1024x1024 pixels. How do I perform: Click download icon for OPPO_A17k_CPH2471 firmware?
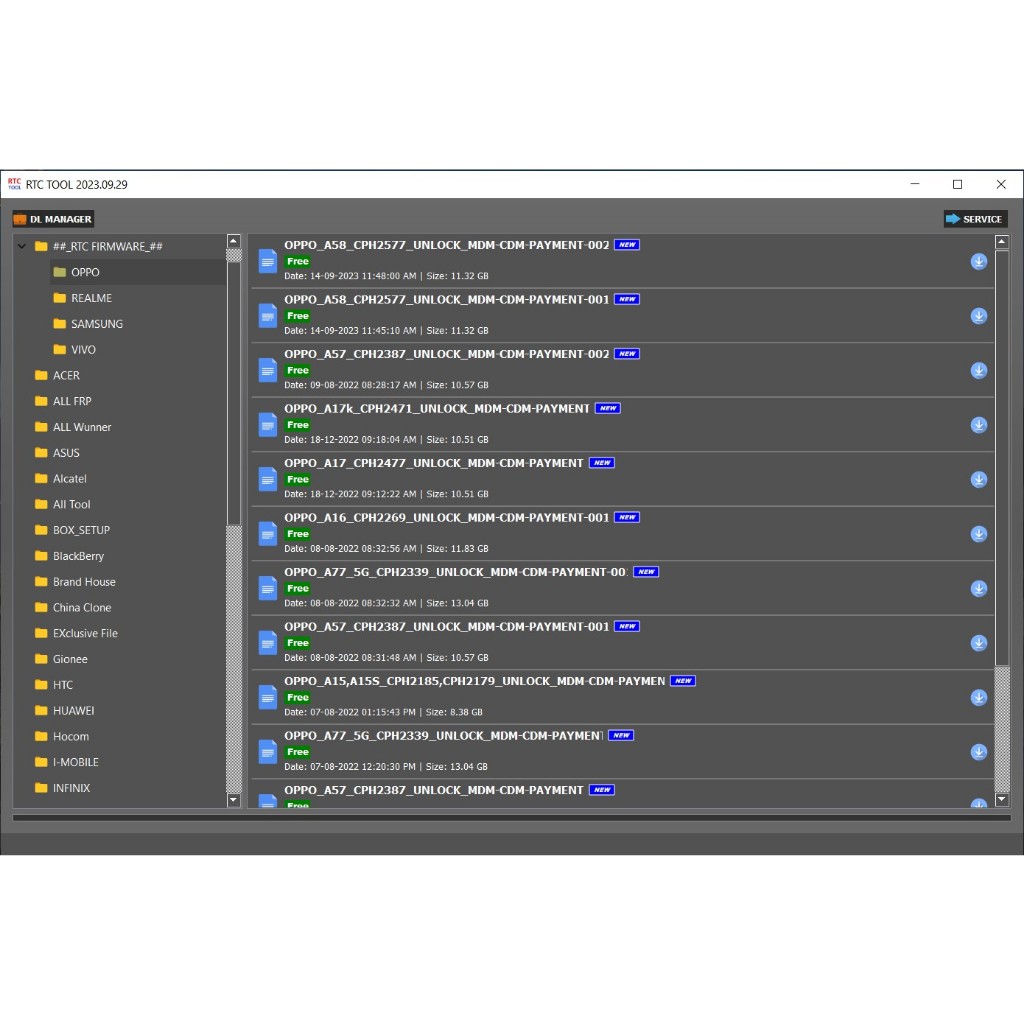tap(978, 425)
